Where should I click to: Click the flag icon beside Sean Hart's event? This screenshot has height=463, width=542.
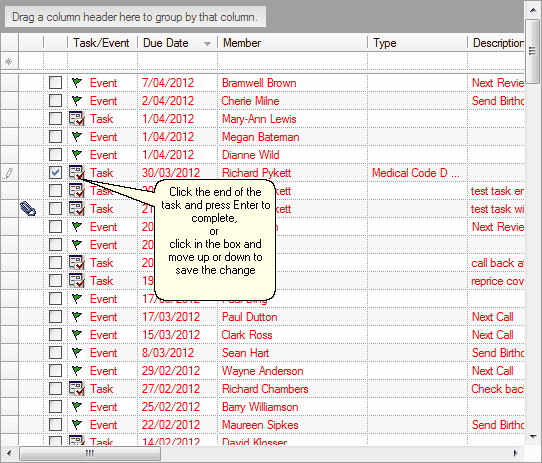(x=77, y=352)
